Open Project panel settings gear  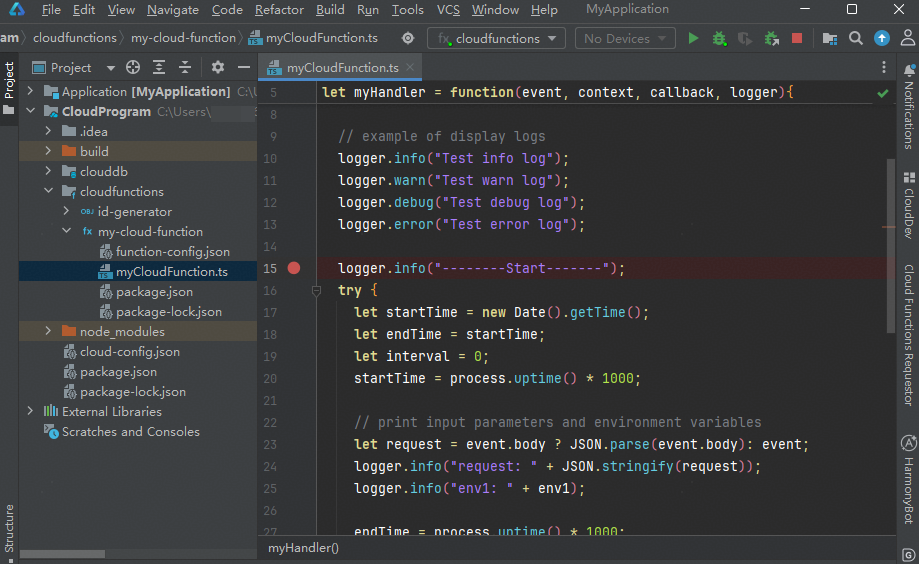(218, 68)
